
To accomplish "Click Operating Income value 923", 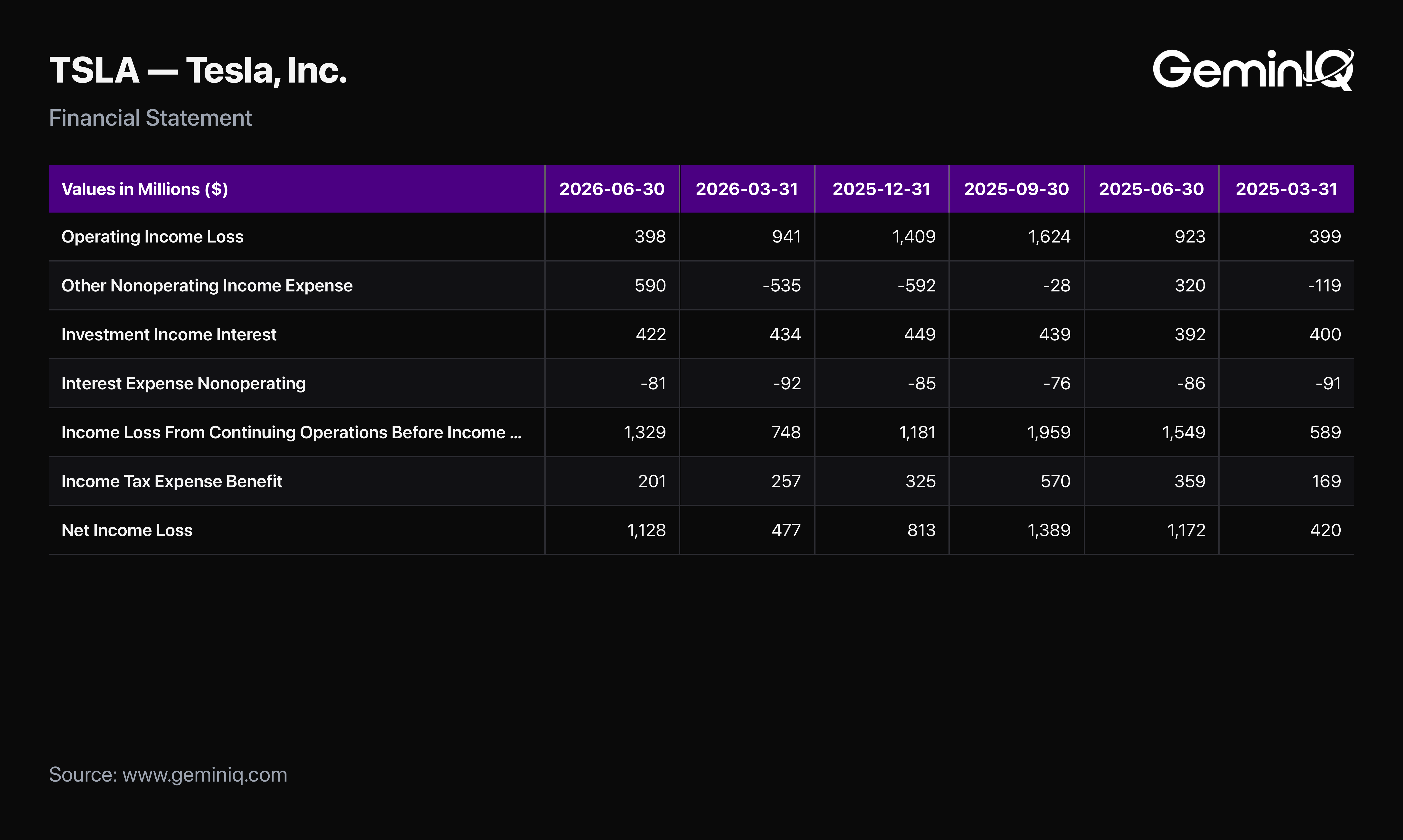I will 1190,237.
